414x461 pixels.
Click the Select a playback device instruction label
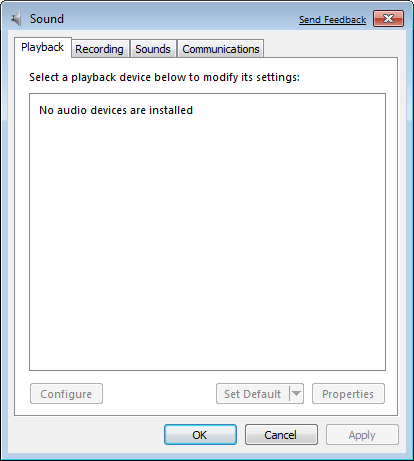(164, 77)
